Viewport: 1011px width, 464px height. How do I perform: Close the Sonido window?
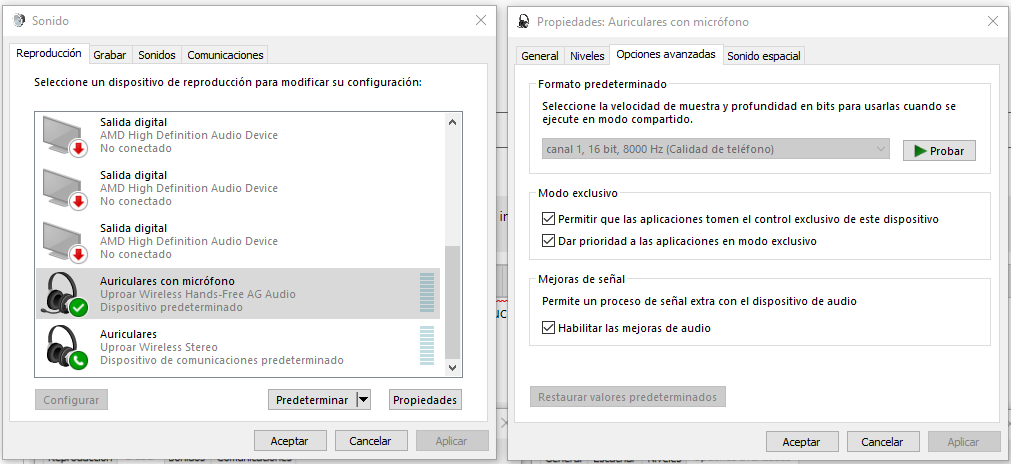pos(480,21)
